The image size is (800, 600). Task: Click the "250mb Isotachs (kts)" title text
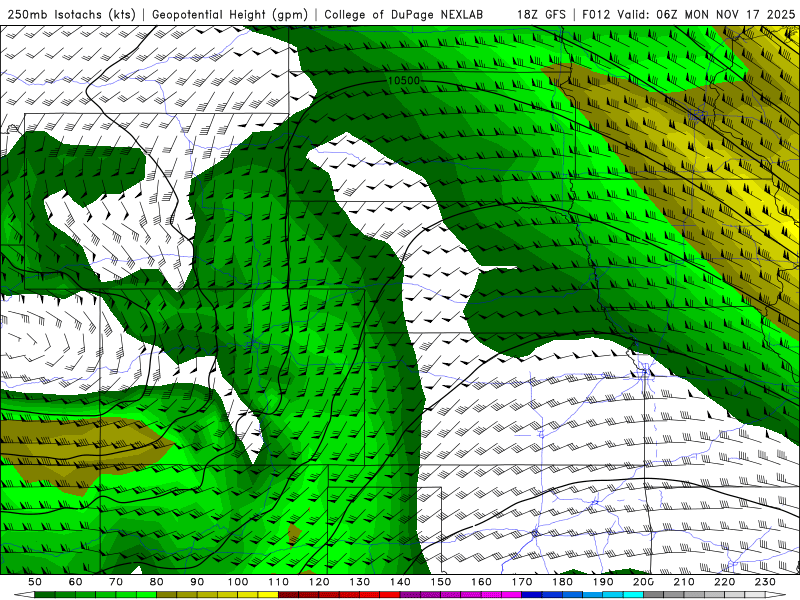coord(71,15)
